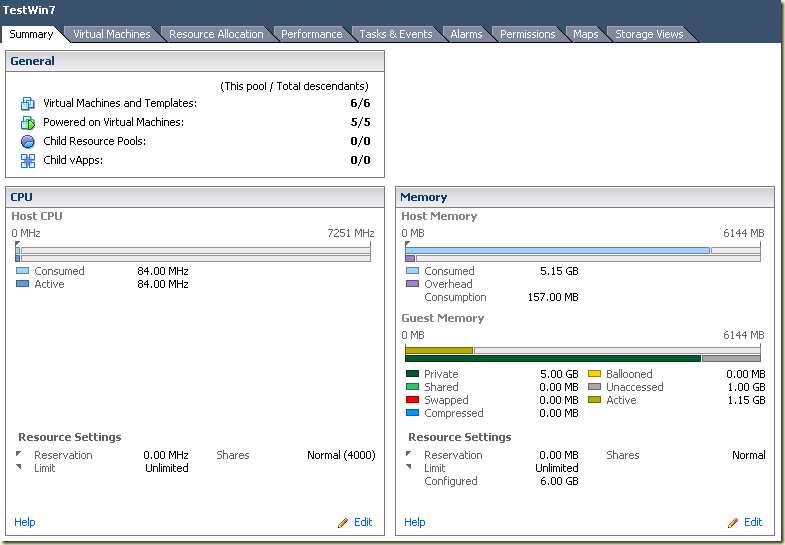785x545 pixels.
Task: Click the pencil icon in Memory panel
Action: 733,522
